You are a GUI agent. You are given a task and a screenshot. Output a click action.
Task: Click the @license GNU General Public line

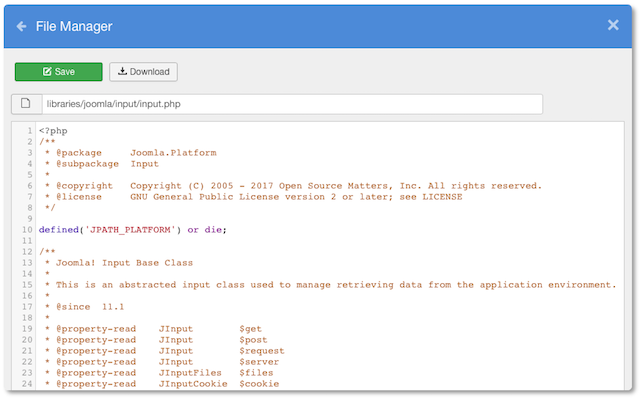point(254,197)
